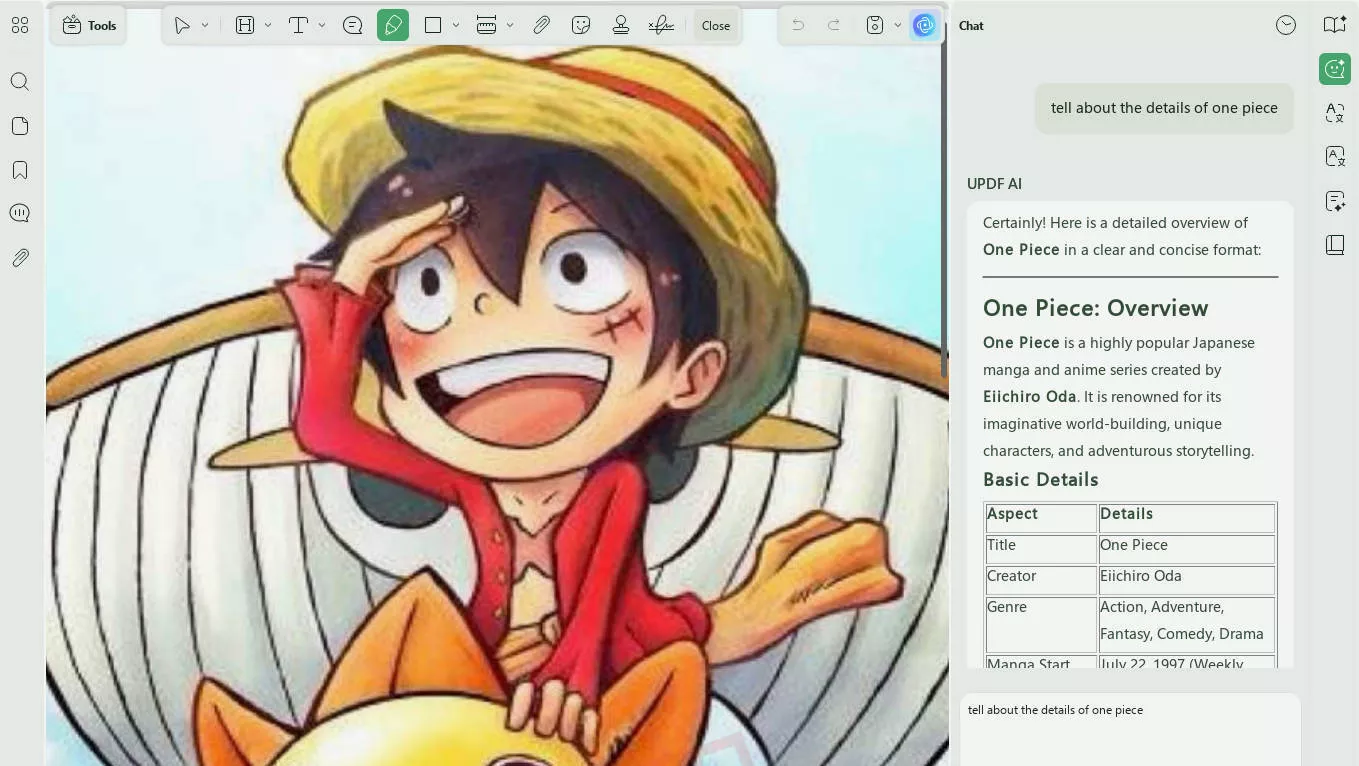Click the 'Chat' panel title
This screenshot has width=1359, height=766.
coord(971,26)
